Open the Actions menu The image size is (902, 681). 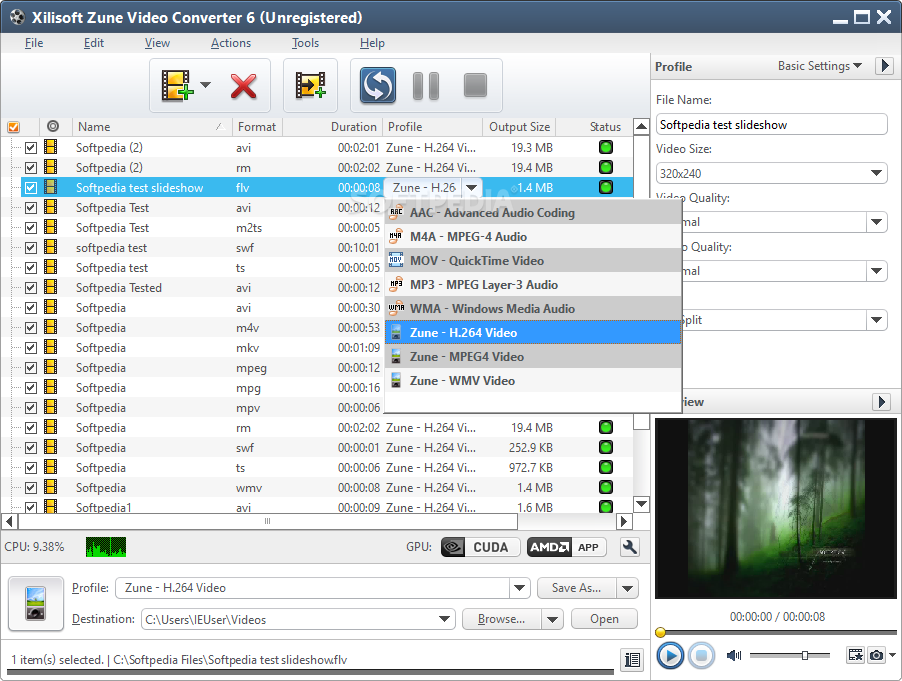point(231,43)
